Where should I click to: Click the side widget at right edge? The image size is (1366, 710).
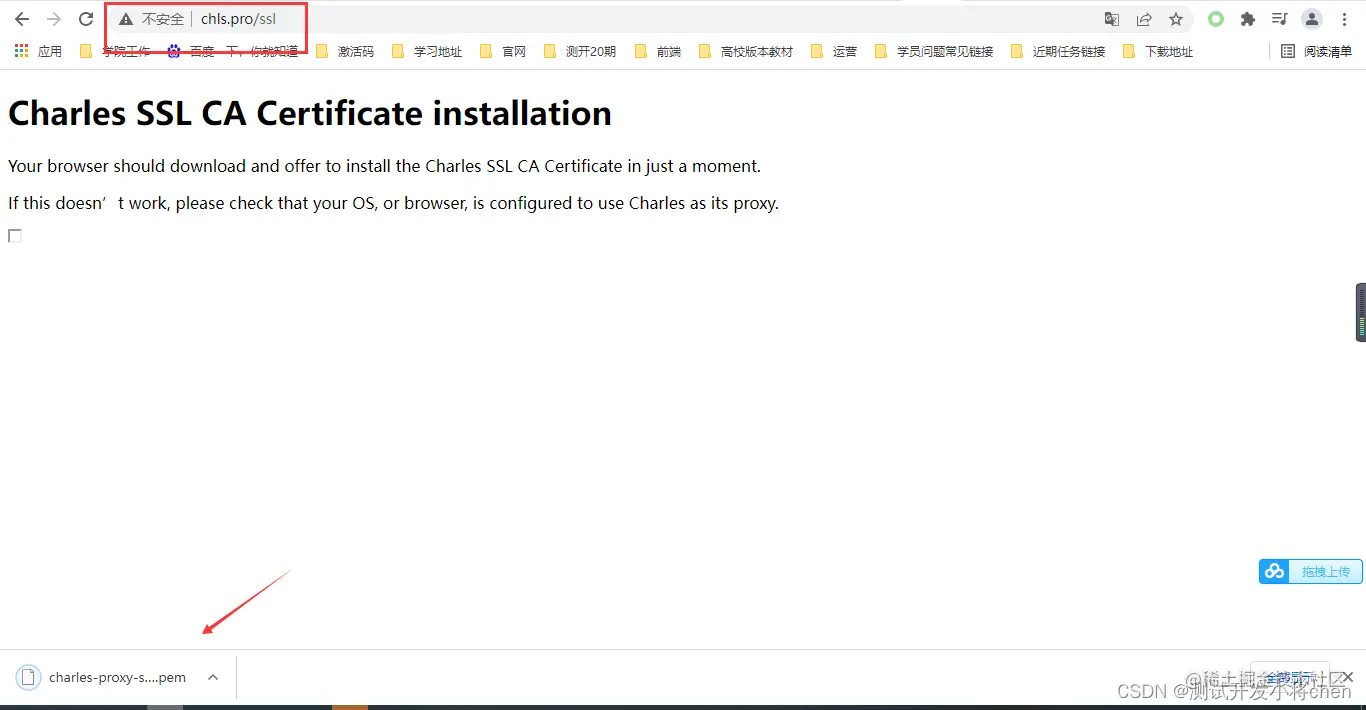(x=1361, y=312)
